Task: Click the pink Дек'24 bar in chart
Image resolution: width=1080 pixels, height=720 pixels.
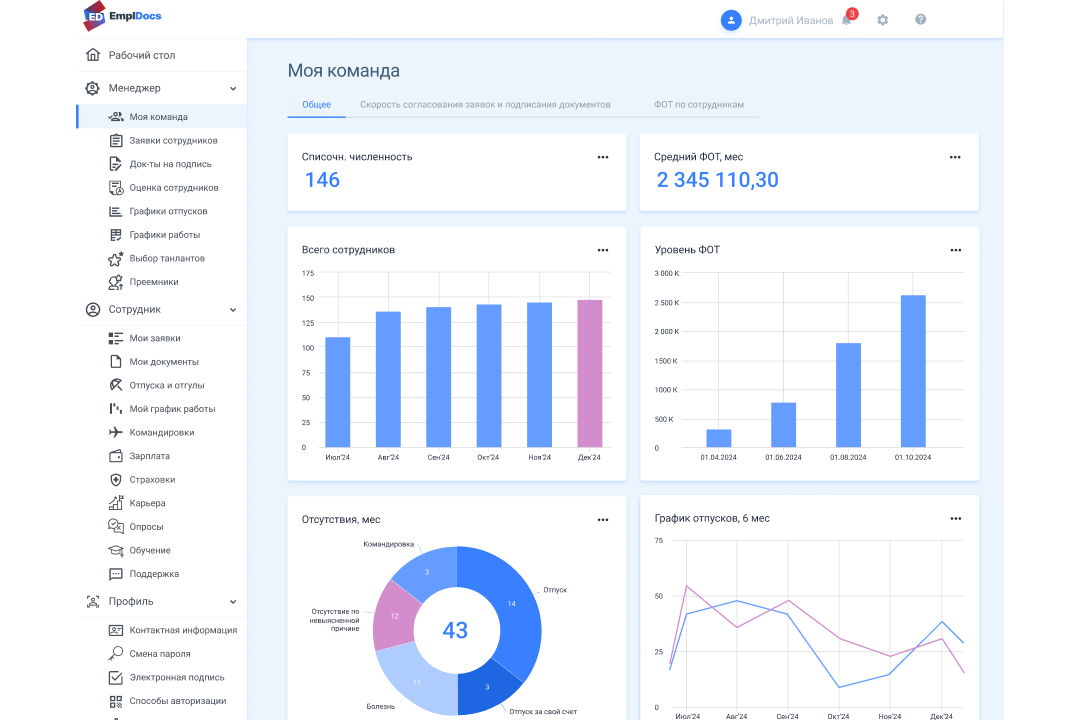Action: coord(589,373)
